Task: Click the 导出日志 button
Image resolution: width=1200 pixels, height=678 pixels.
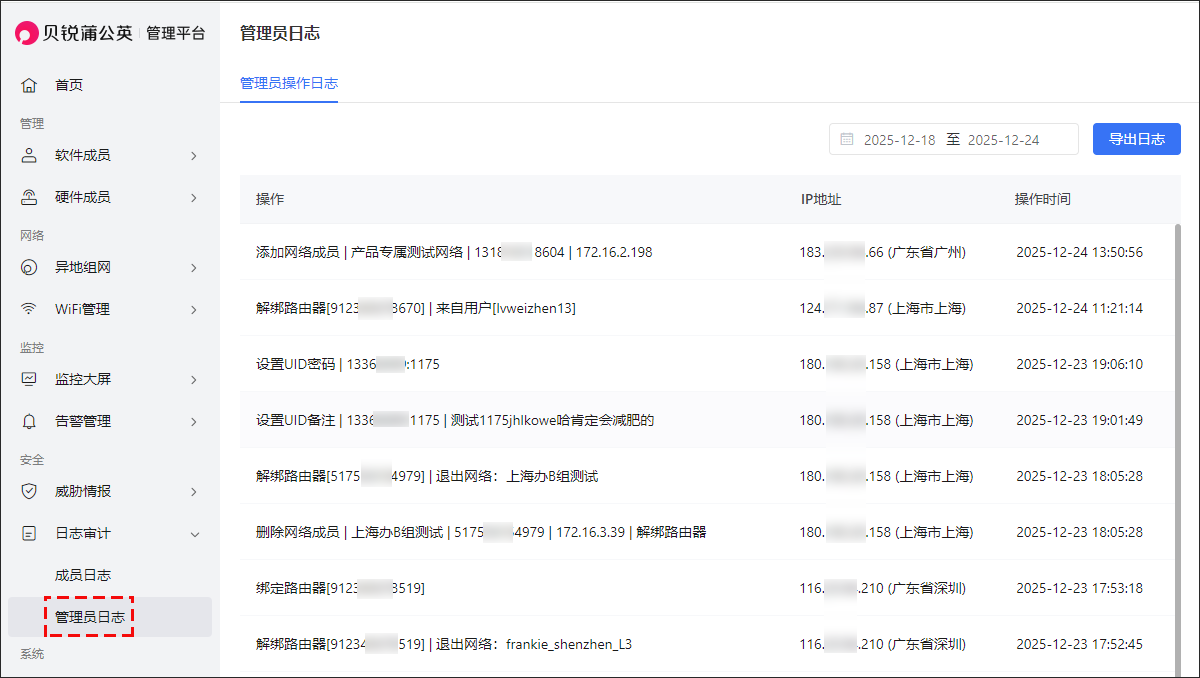Action: pos(1136,139)
